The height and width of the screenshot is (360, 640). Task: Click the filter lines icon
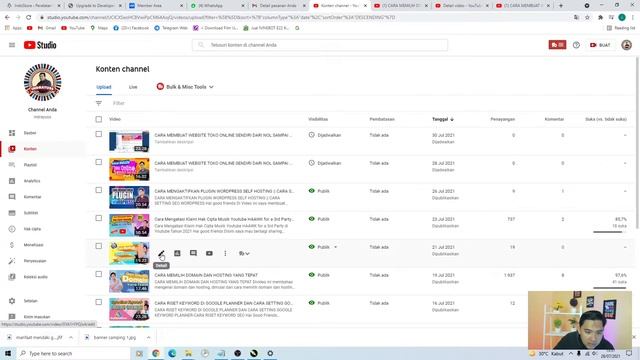click(x=99, y=103)
